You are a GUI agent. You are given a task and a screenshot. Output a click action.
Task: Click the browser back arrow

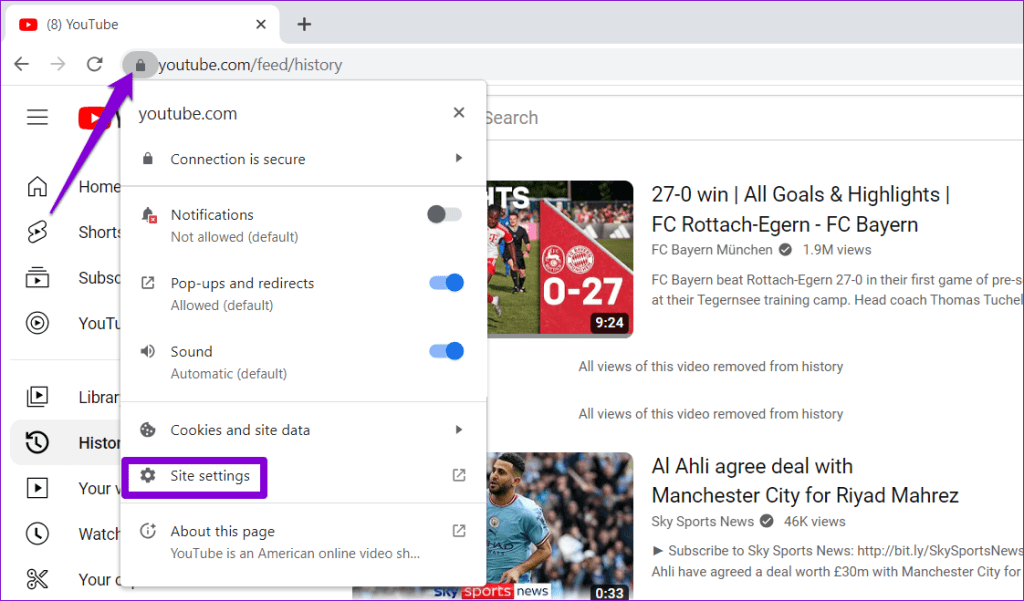point(22,64)
